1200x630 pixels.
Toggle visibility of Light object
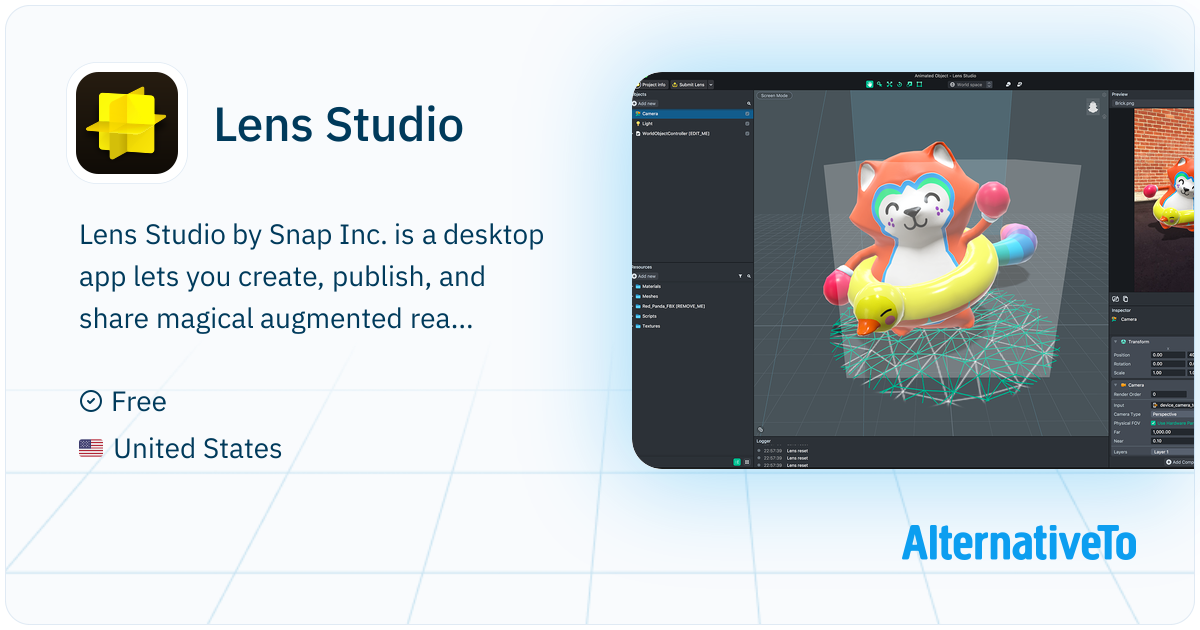click(747, 123)
